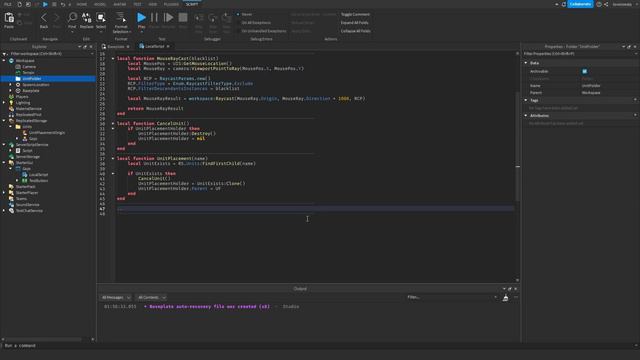The width and height of the screenshot is (640, 360).
Task: Open the FILE menu
Action: click(8, 4)
